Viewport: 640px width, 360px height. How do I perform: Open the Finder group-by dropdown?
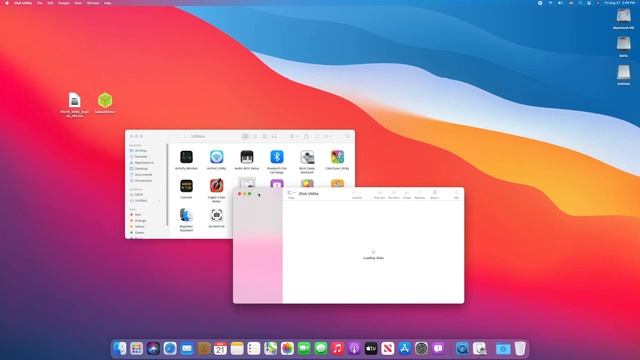(294, 136)
